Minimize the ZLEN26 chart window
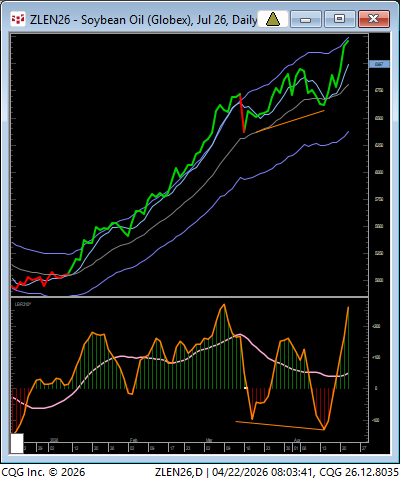Image resolution: width=400 pixels, height=480 pixels. [305, 19]
